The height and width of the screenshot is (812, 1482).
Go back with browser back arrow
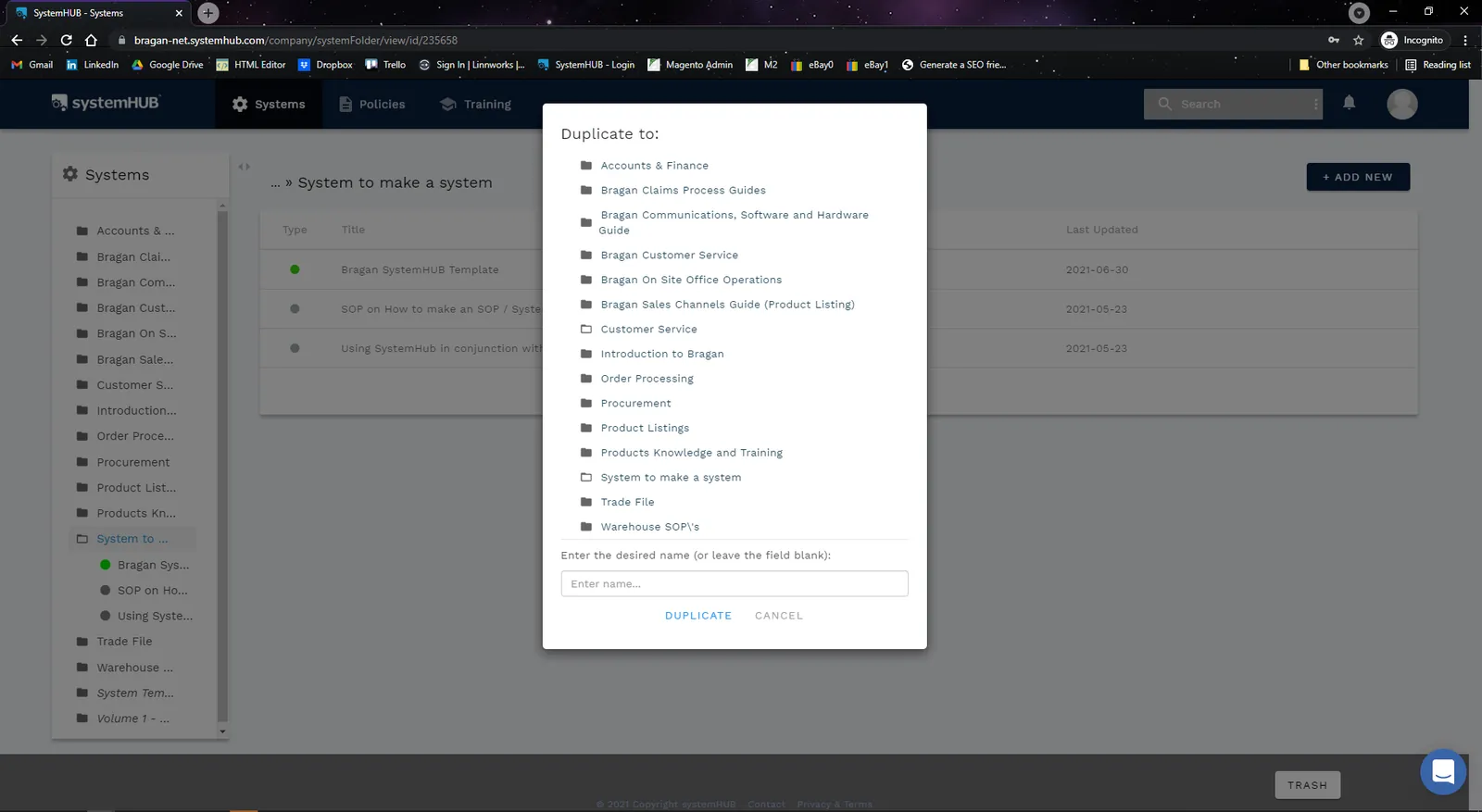pos(17,40)
